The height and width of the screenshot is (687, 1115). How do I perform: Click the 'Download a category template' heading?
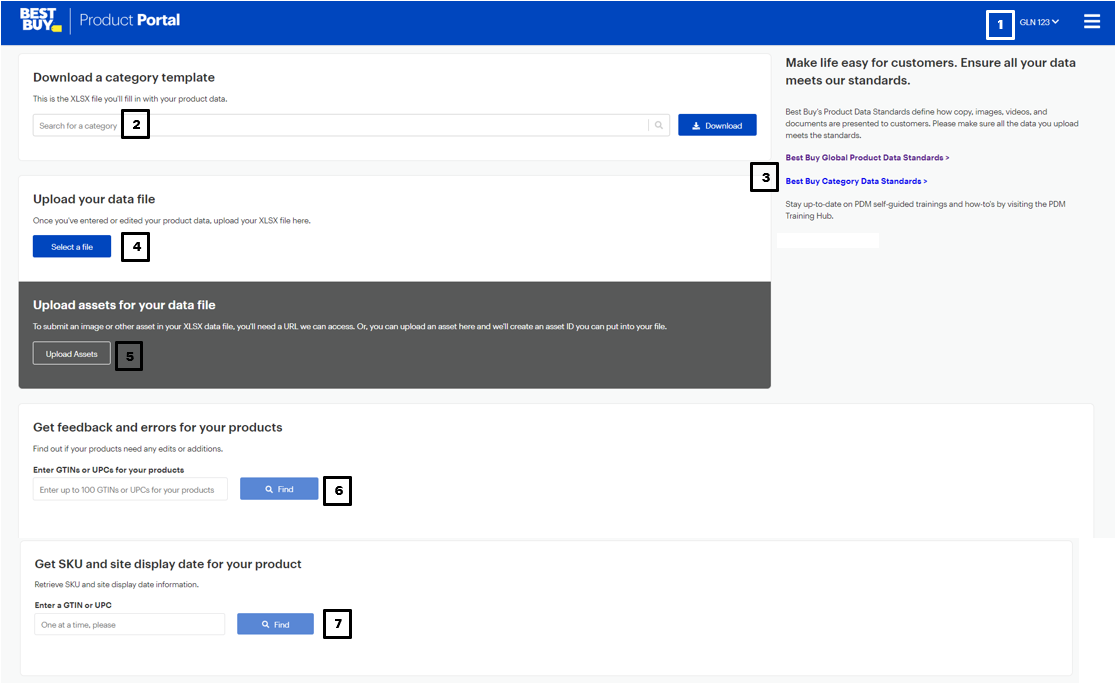pos(124,78)
